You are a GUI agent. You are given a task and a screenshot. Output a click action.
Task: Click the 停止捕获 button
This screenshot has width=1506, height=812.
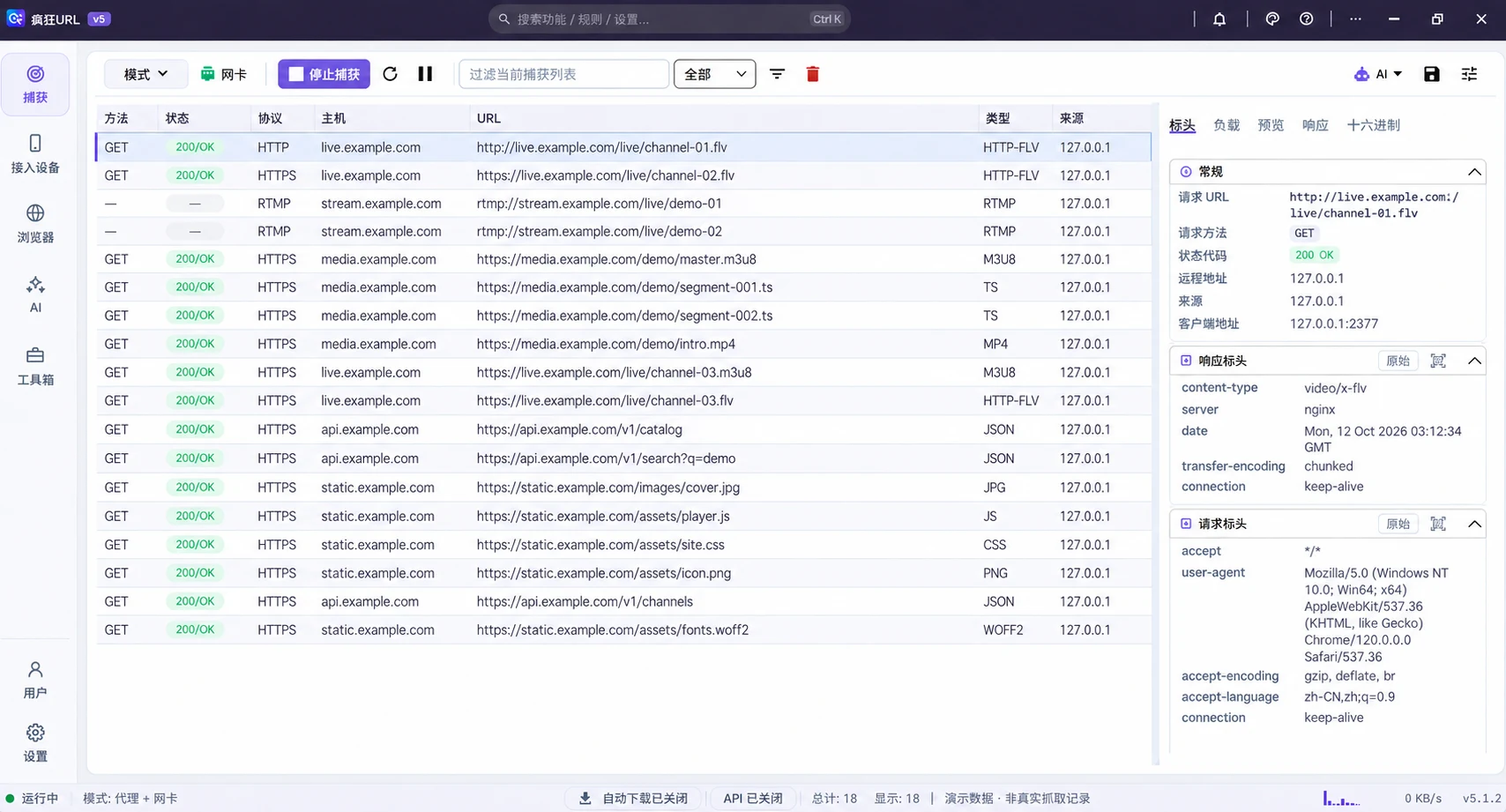tap(324, 74)
